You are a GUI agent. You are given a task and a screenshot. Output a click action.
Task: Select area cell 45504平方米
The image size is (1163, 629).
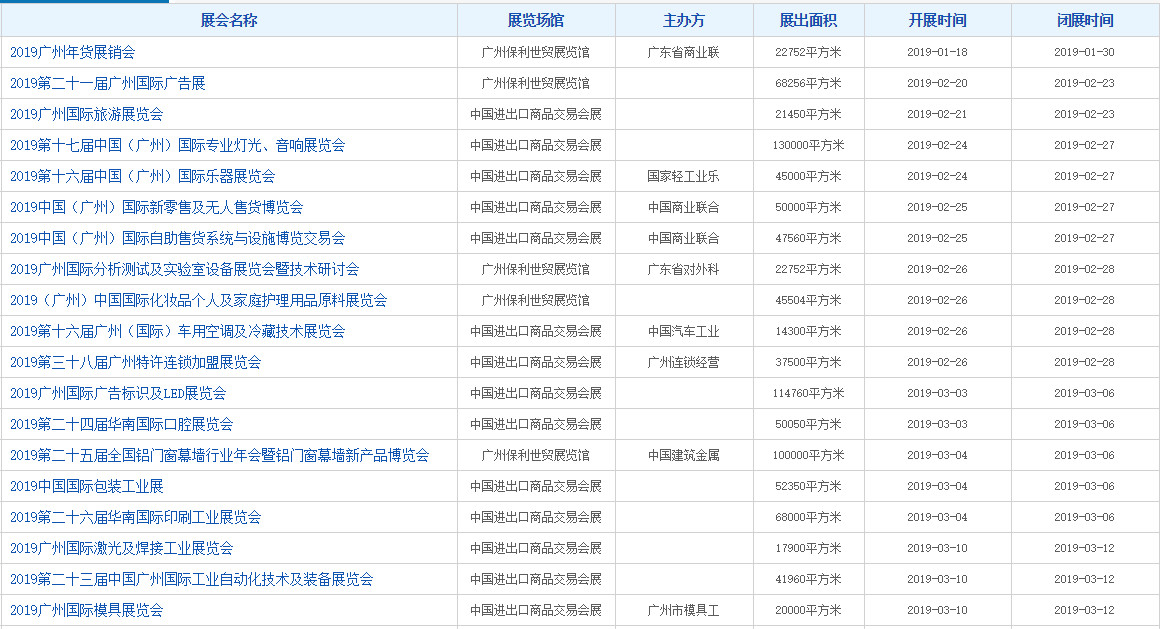808,300
